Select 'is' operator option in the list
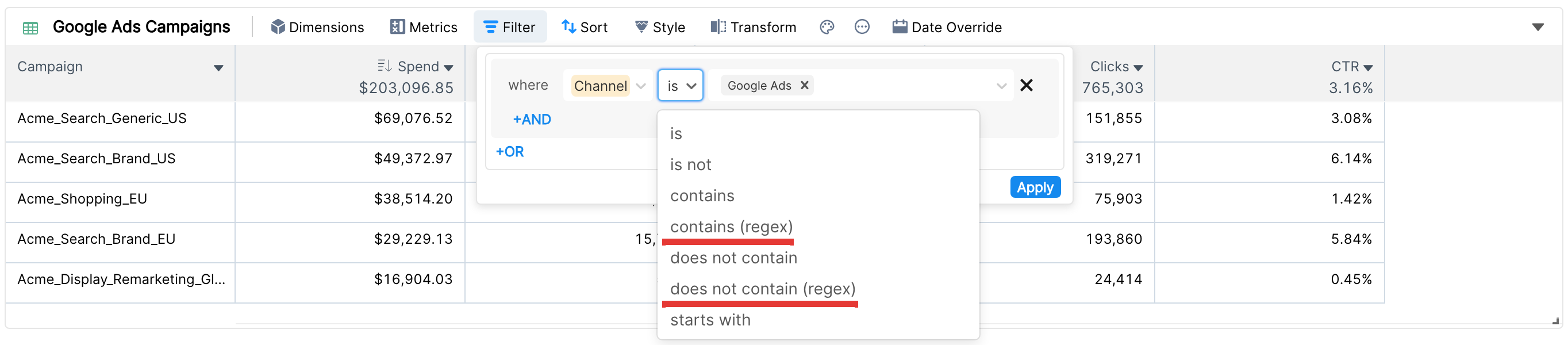The image size is (1568, 345). [818, 134]
